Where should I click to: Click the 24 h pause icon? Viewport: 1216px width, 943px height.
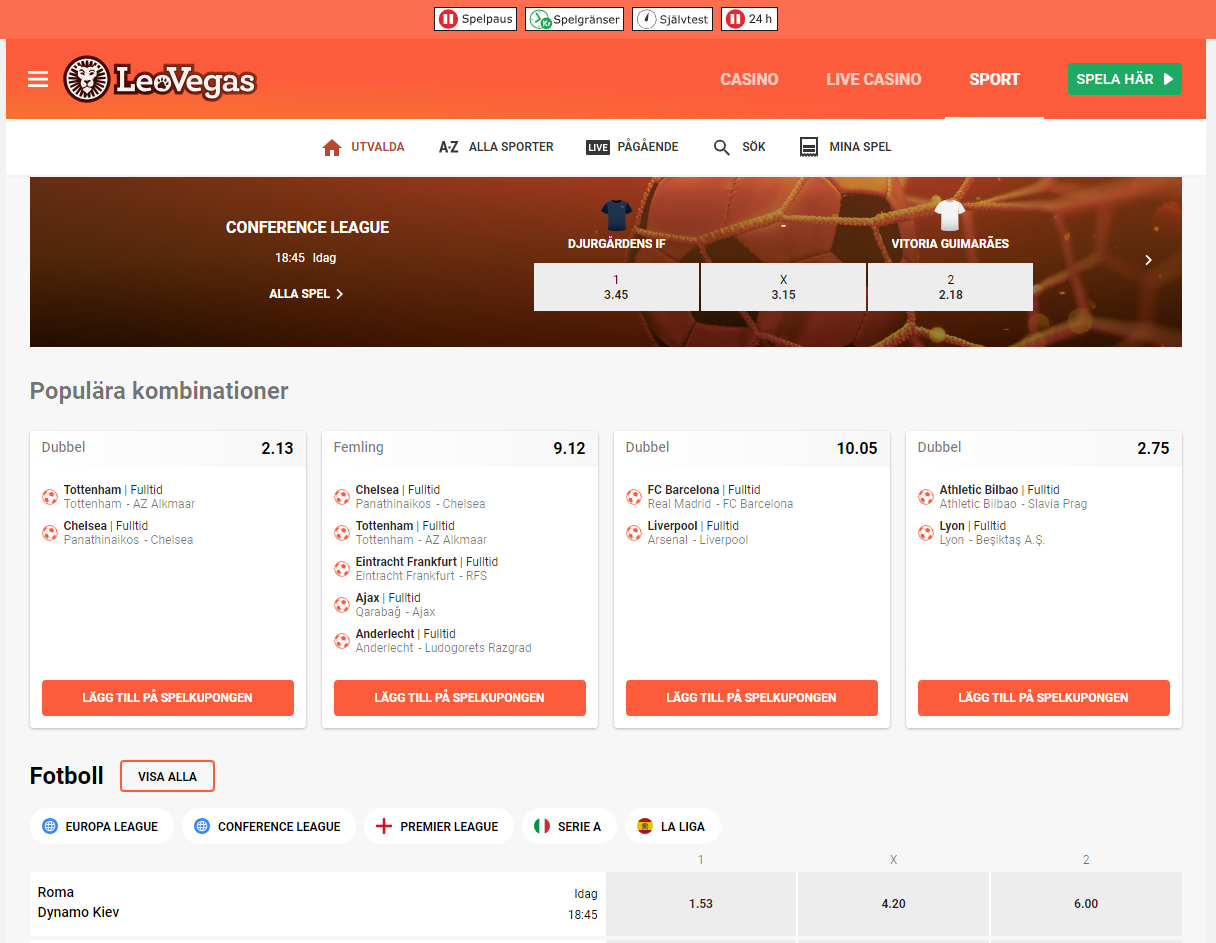point(735,19)
